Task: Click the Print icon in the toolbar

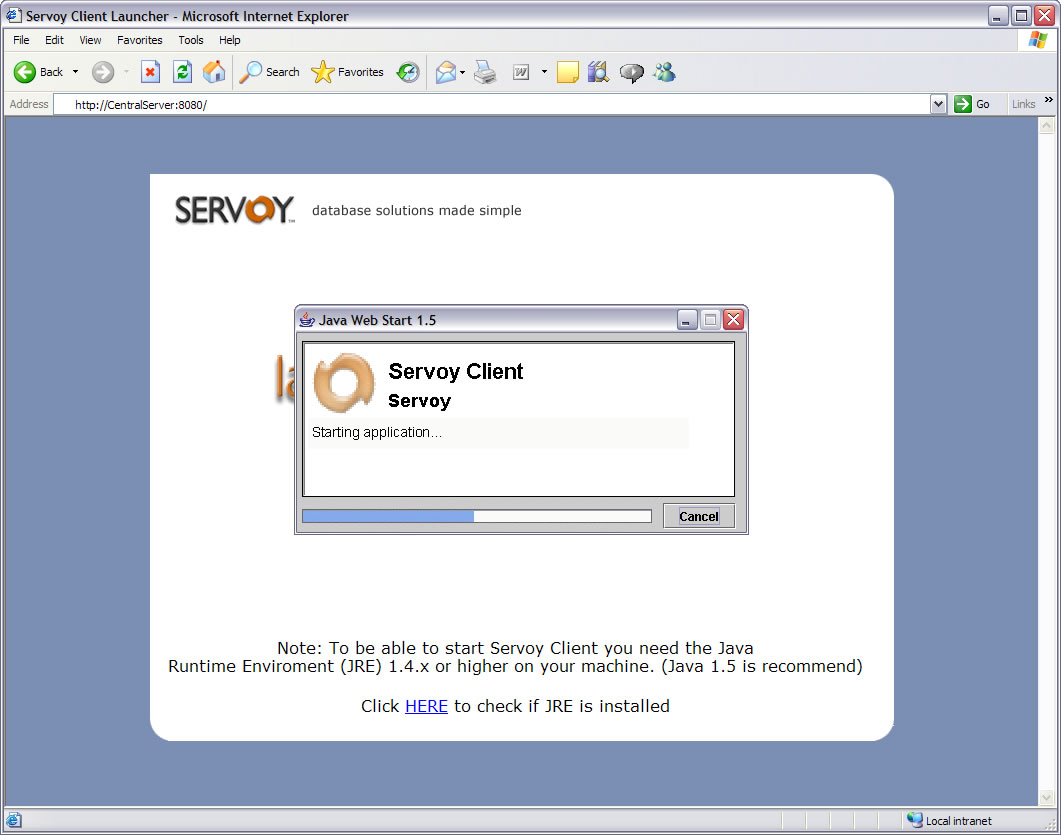Action: pyautogui.click(x=485, y=72)
